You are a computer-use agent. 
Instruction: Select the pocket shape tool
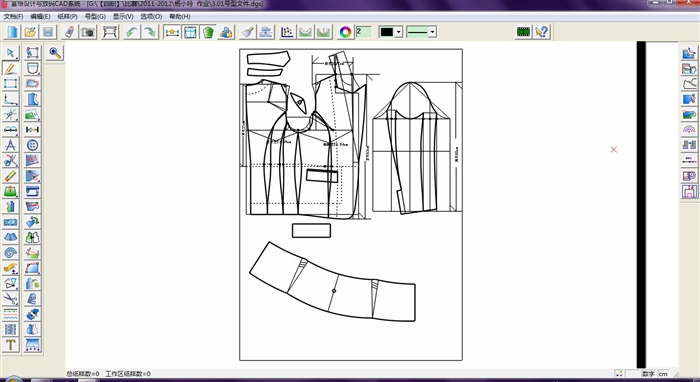[x=33, y=68]
